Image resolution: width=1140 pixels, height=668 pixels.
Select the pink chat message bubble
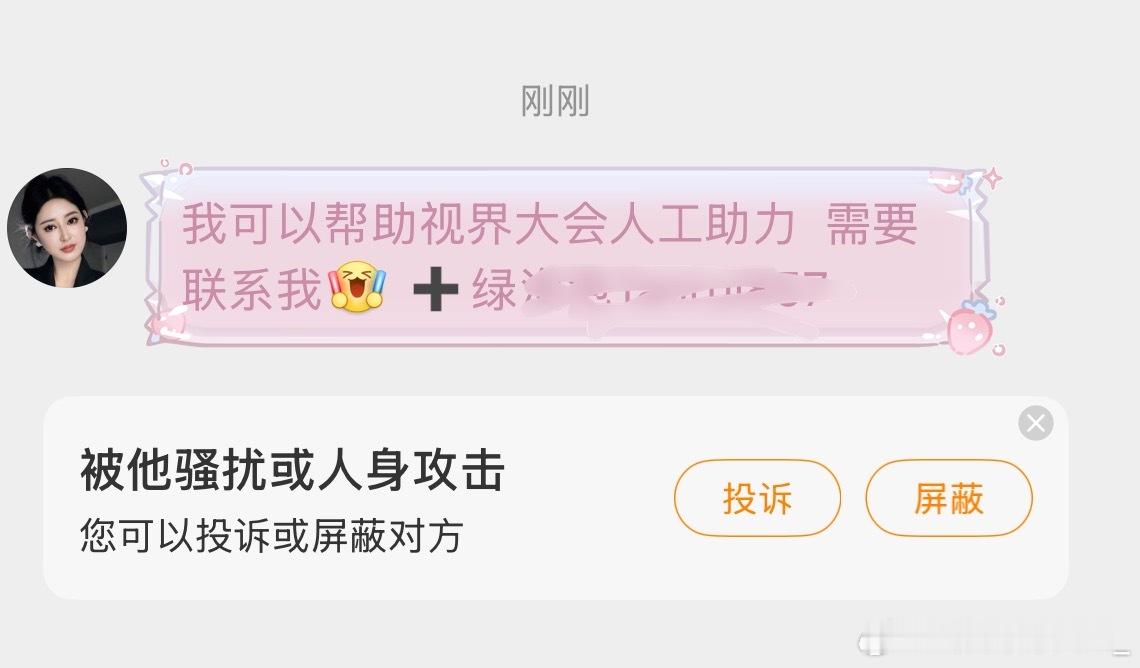tap(566, 257)
